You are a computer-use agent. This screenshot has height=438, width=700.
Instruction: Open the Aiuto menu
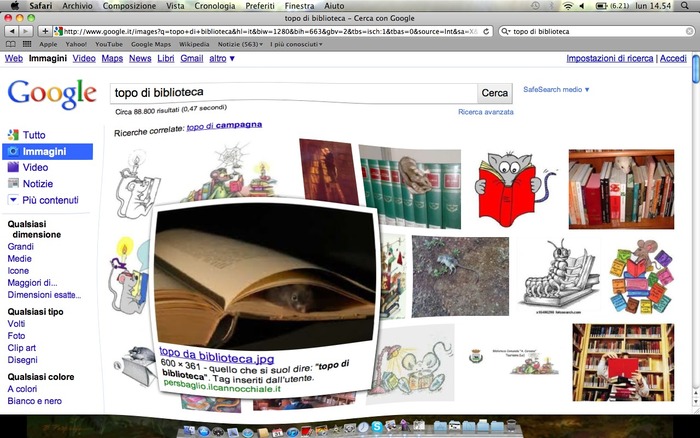pos(334,6)
